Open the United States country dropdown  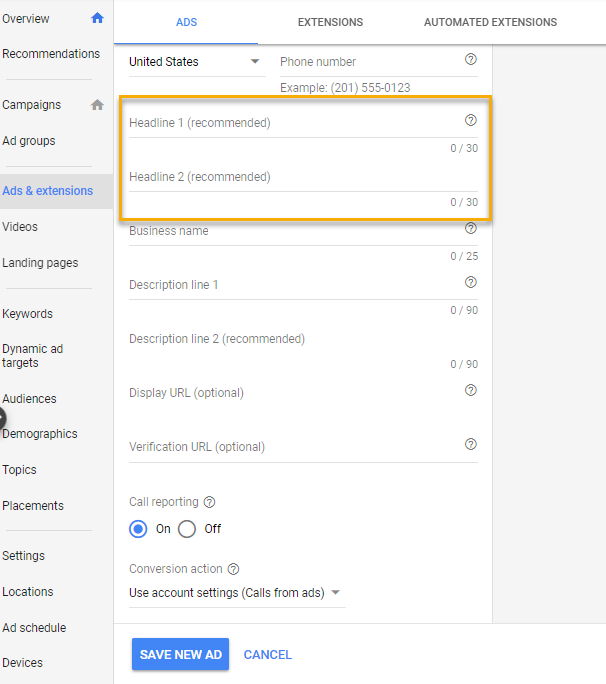195,62
